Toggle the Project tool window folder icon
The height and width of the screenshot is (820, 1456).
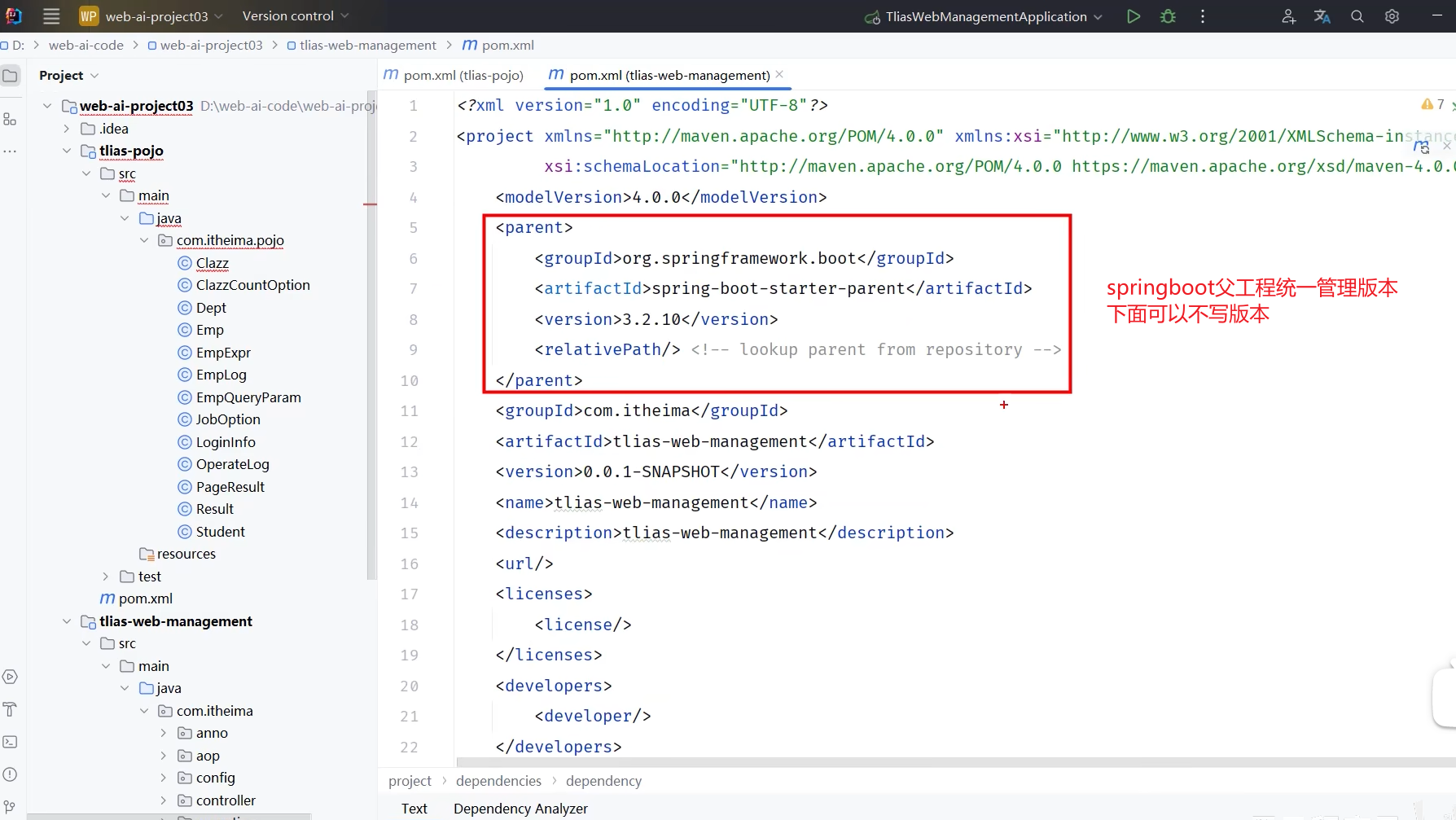pyautogui.click(x=11, y=76)
